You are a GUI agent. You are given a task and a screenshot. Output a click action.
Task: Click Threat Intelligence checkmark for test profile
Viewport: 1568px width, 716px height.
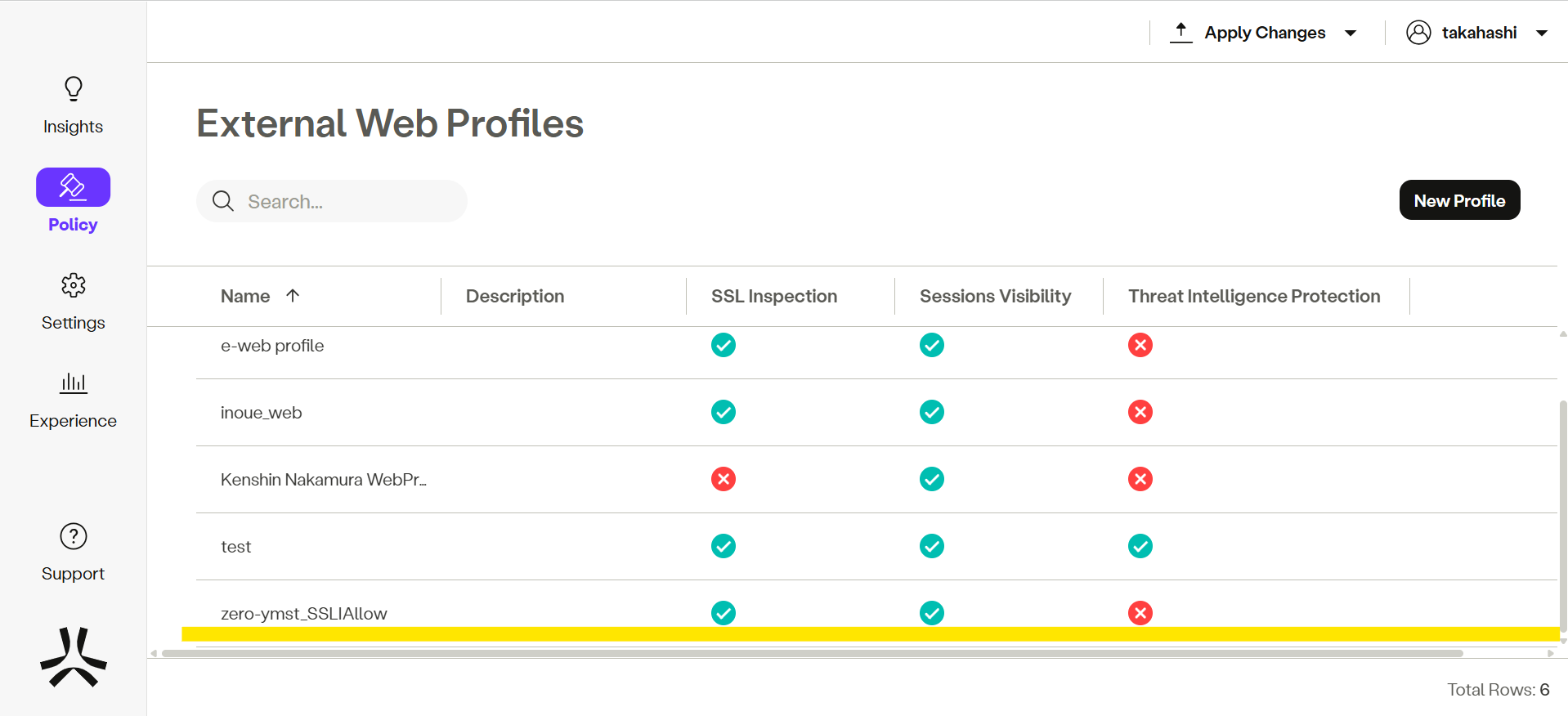tap(1140, 546)
